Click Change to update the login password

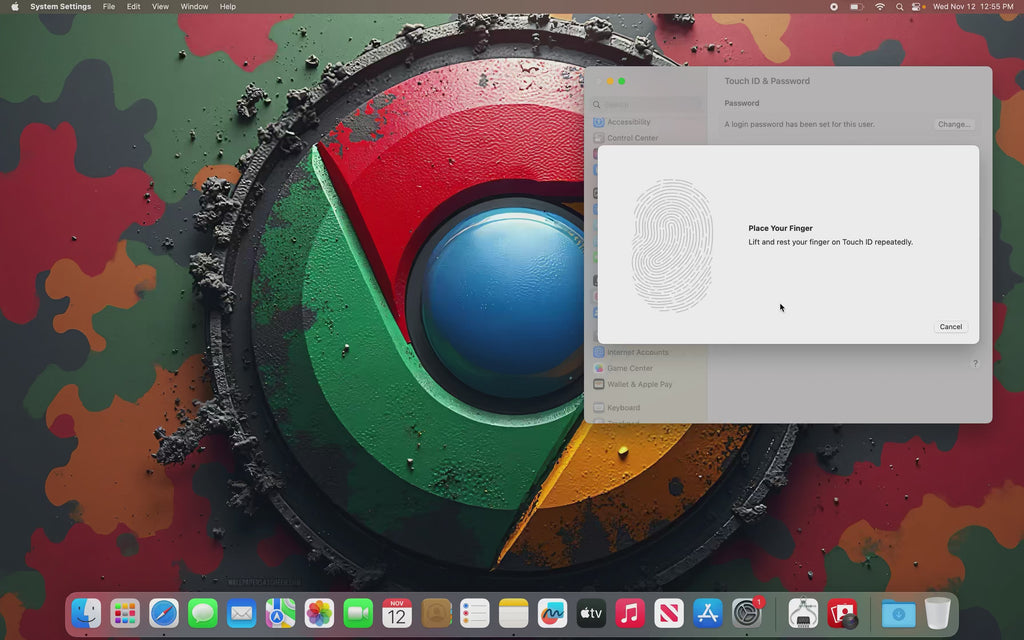[953, 124]
